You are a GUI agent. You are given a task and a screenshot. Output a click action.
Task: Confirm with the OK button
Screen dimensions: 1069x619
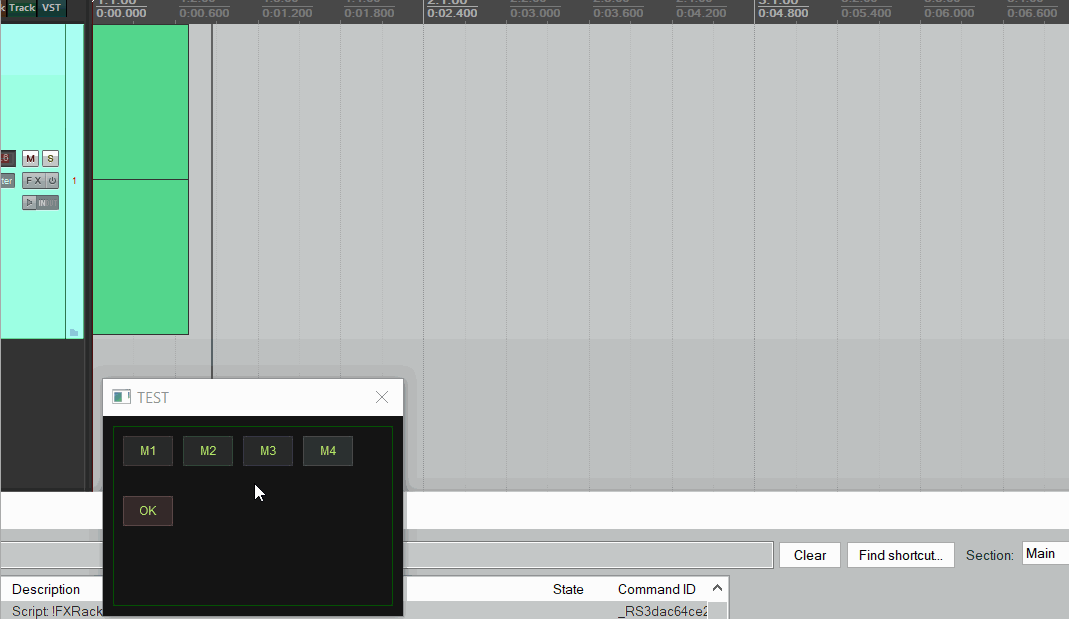pyautogui.click(x=148, y=511)
